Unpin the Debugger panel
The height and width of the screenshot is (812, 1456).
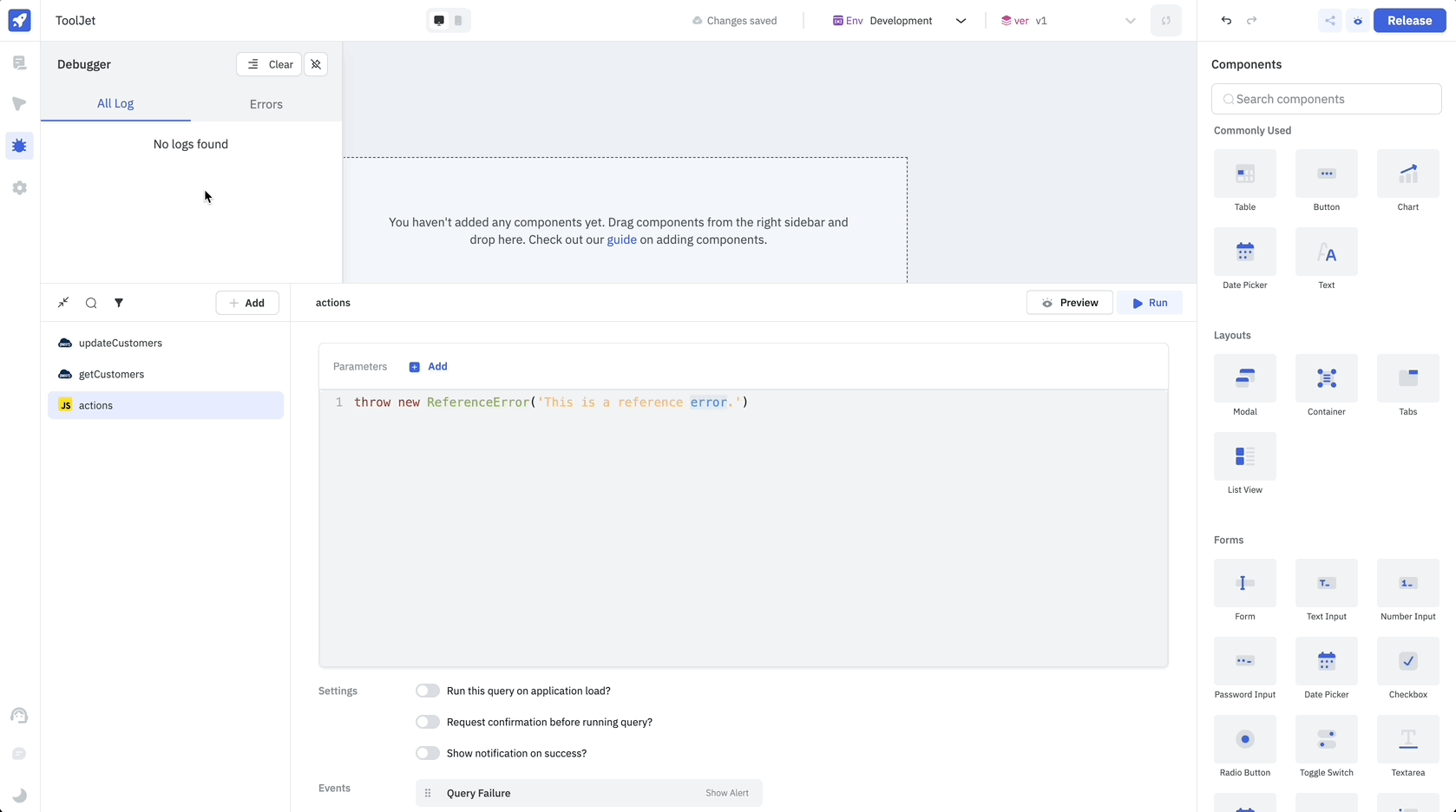[x=316, y=64]
